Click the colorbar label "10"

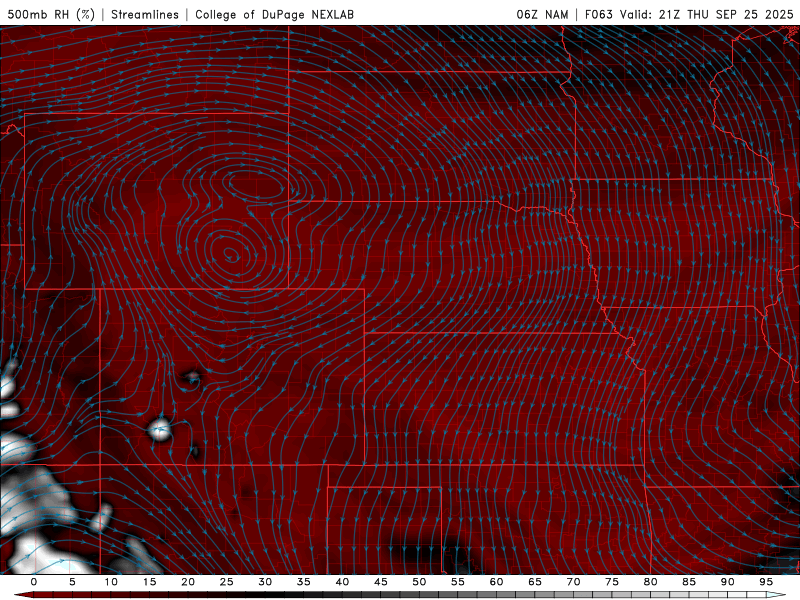coord(111,582)
